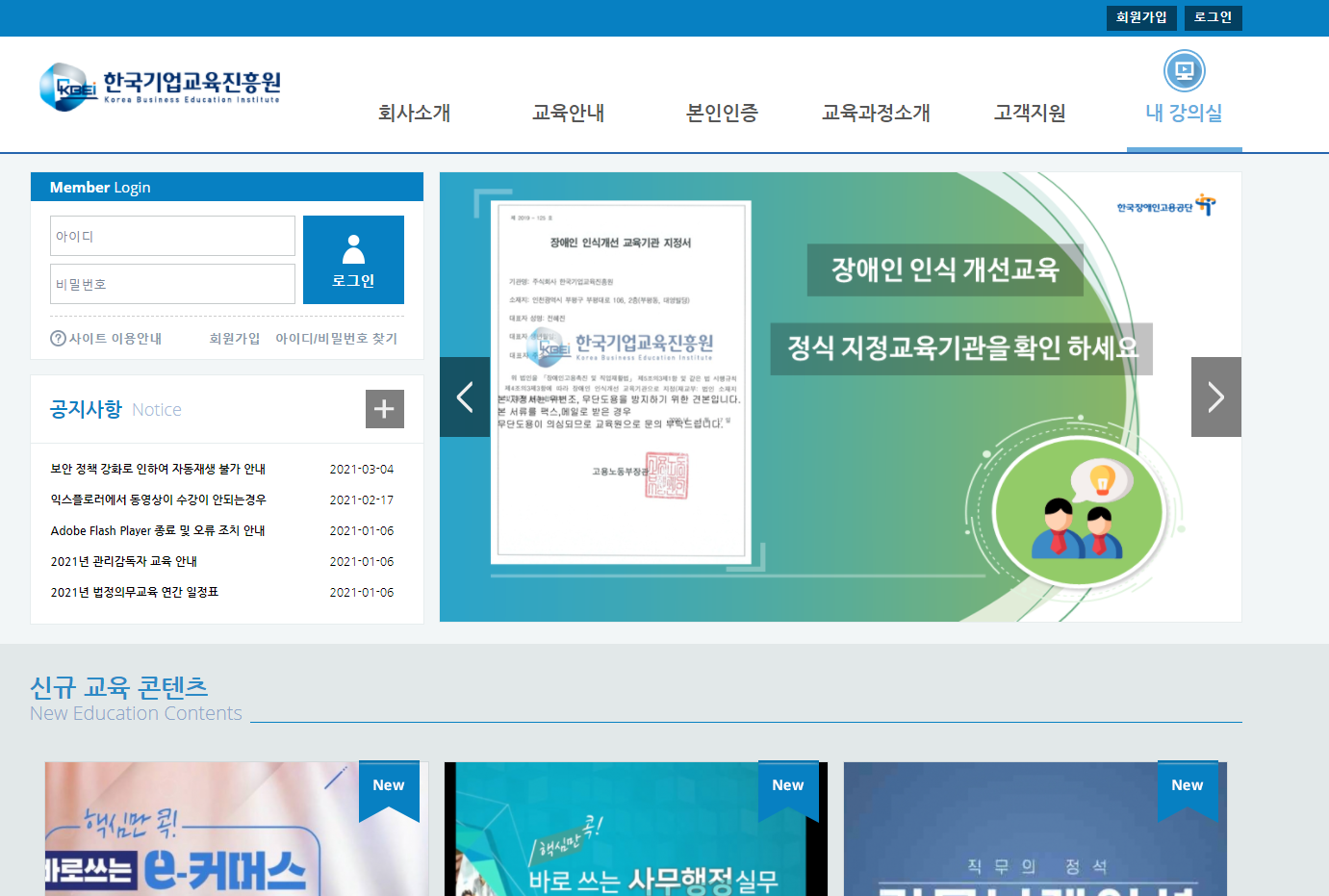The height and width of the screenshot is (896, 1329).
Task: Click the 2021-02-17 notice date
Action: [362, 500]
